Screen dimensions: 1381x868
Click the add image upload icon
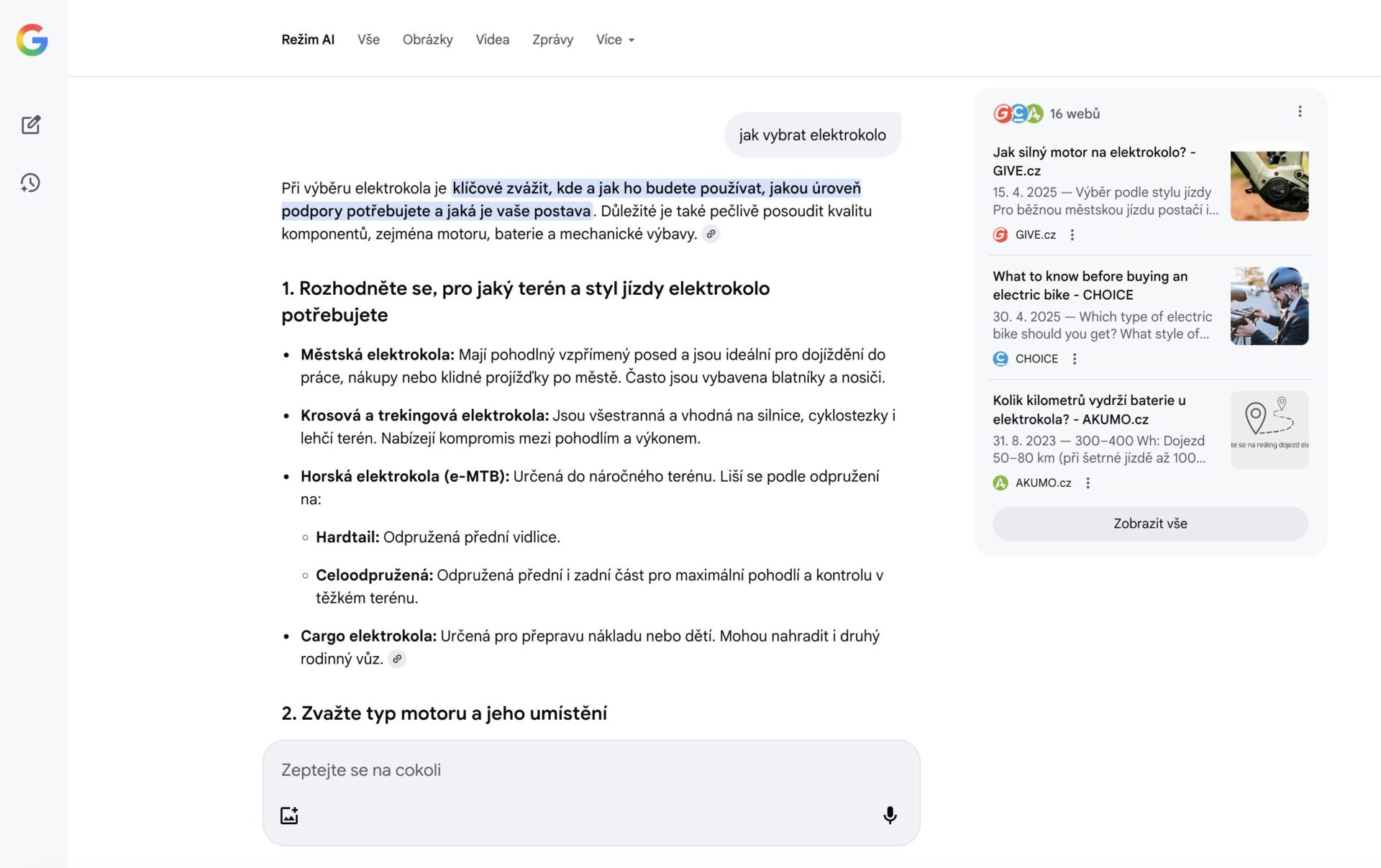click(x=289, y=815)
